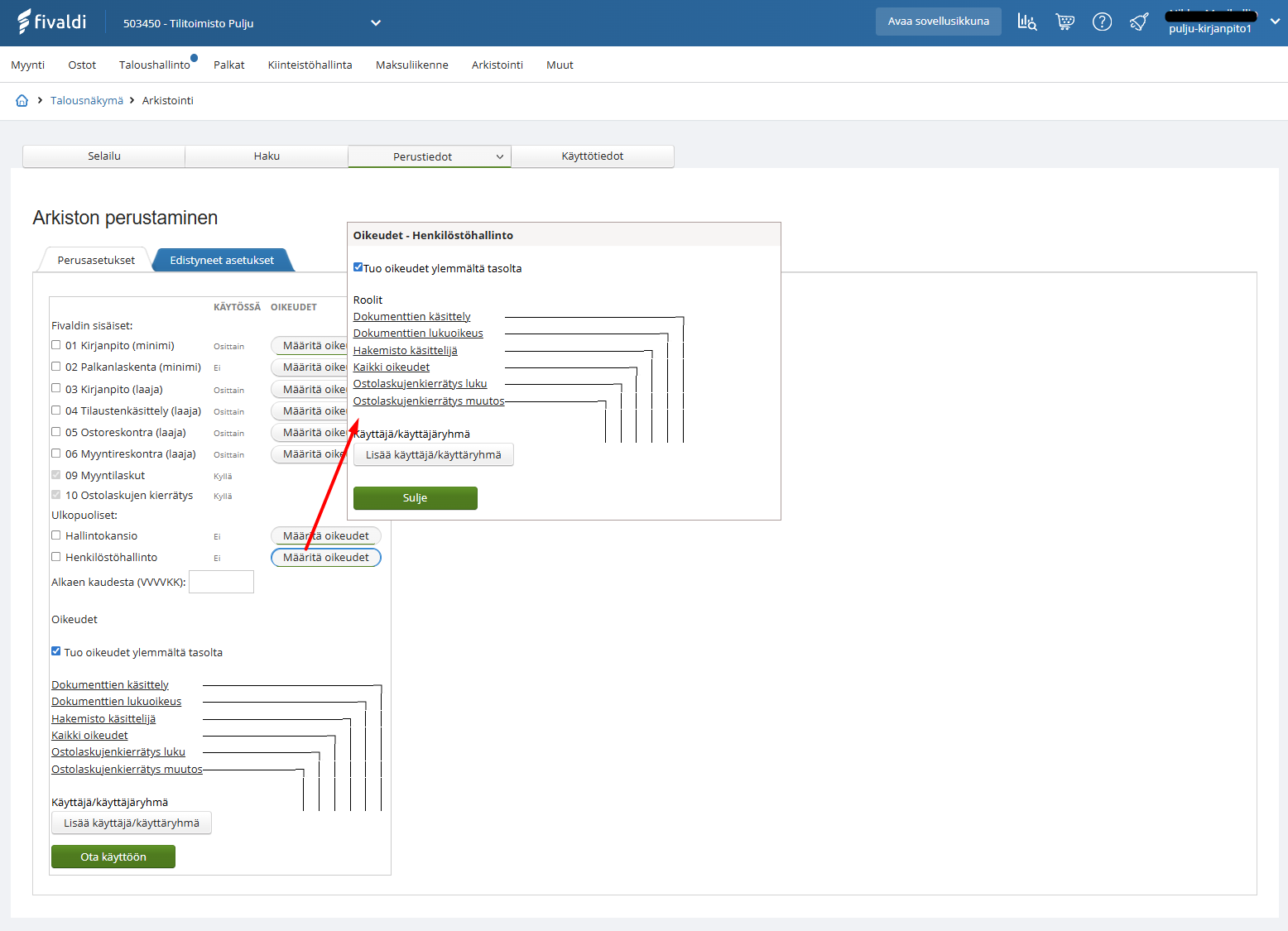Click Määritä oikeudet for 01 Kirjanpito (minimi)
Screen dimensions: 1288x931
coord(310,346)
